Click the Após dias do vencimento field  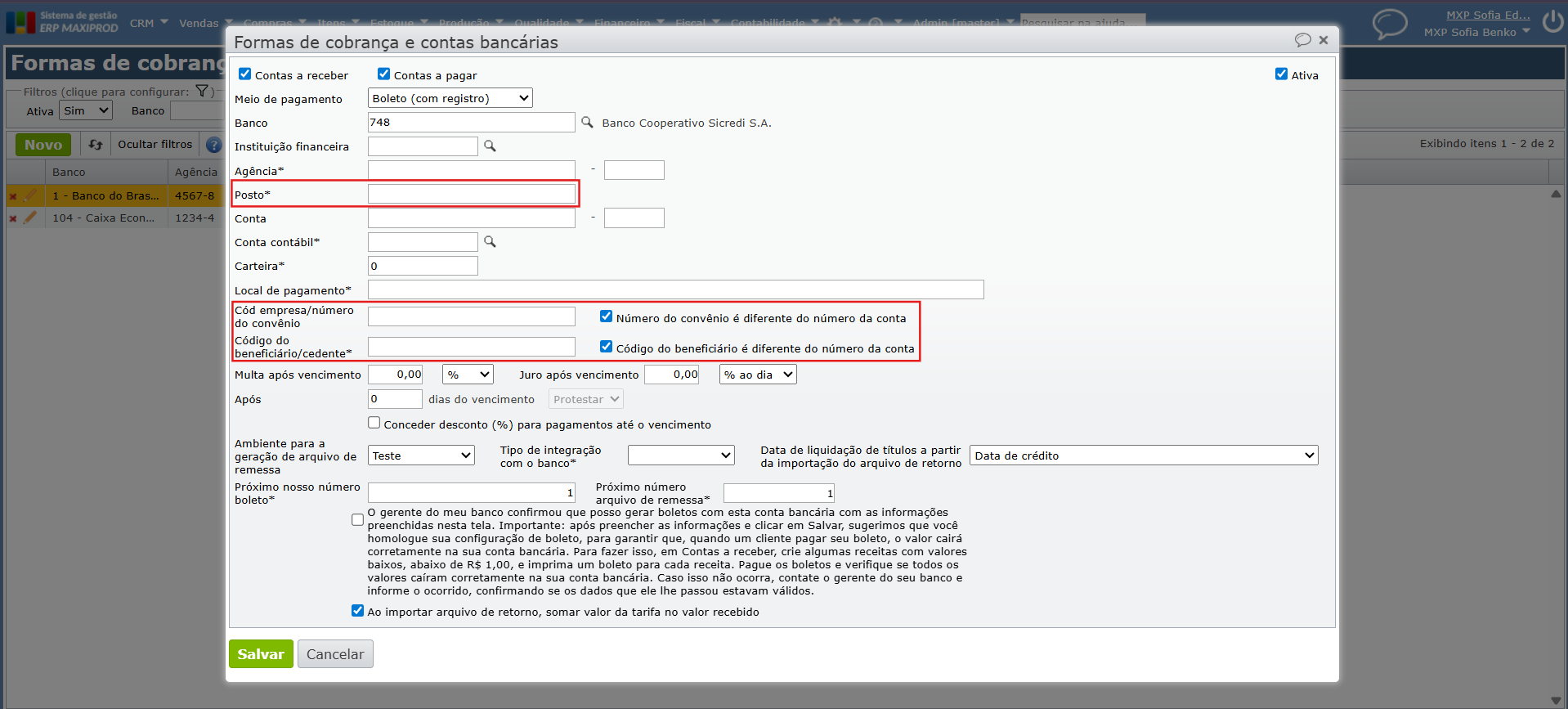[395, 399]
